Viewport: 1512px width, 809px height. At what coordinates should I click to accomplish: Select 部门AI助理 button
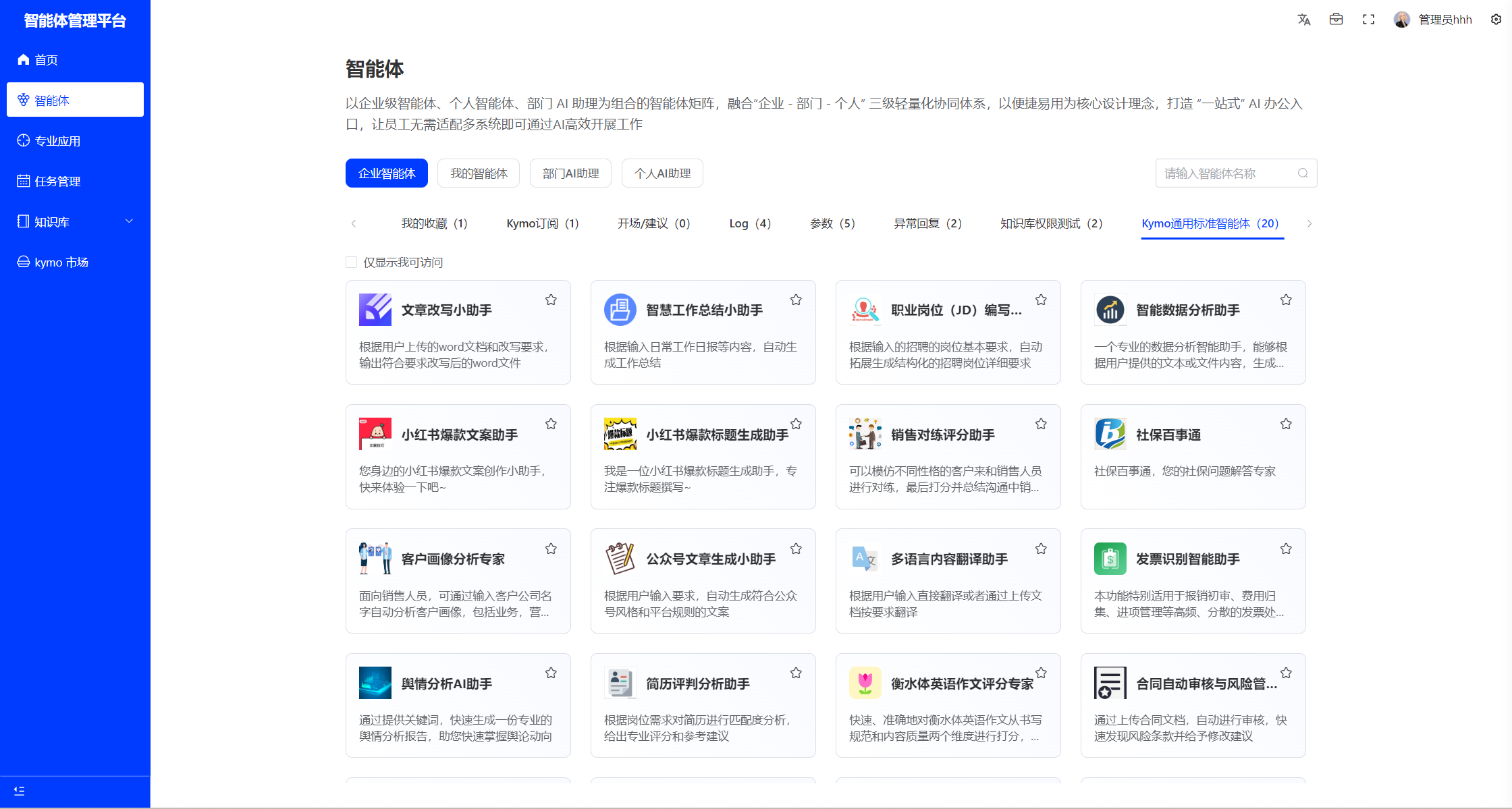(570, 173)
